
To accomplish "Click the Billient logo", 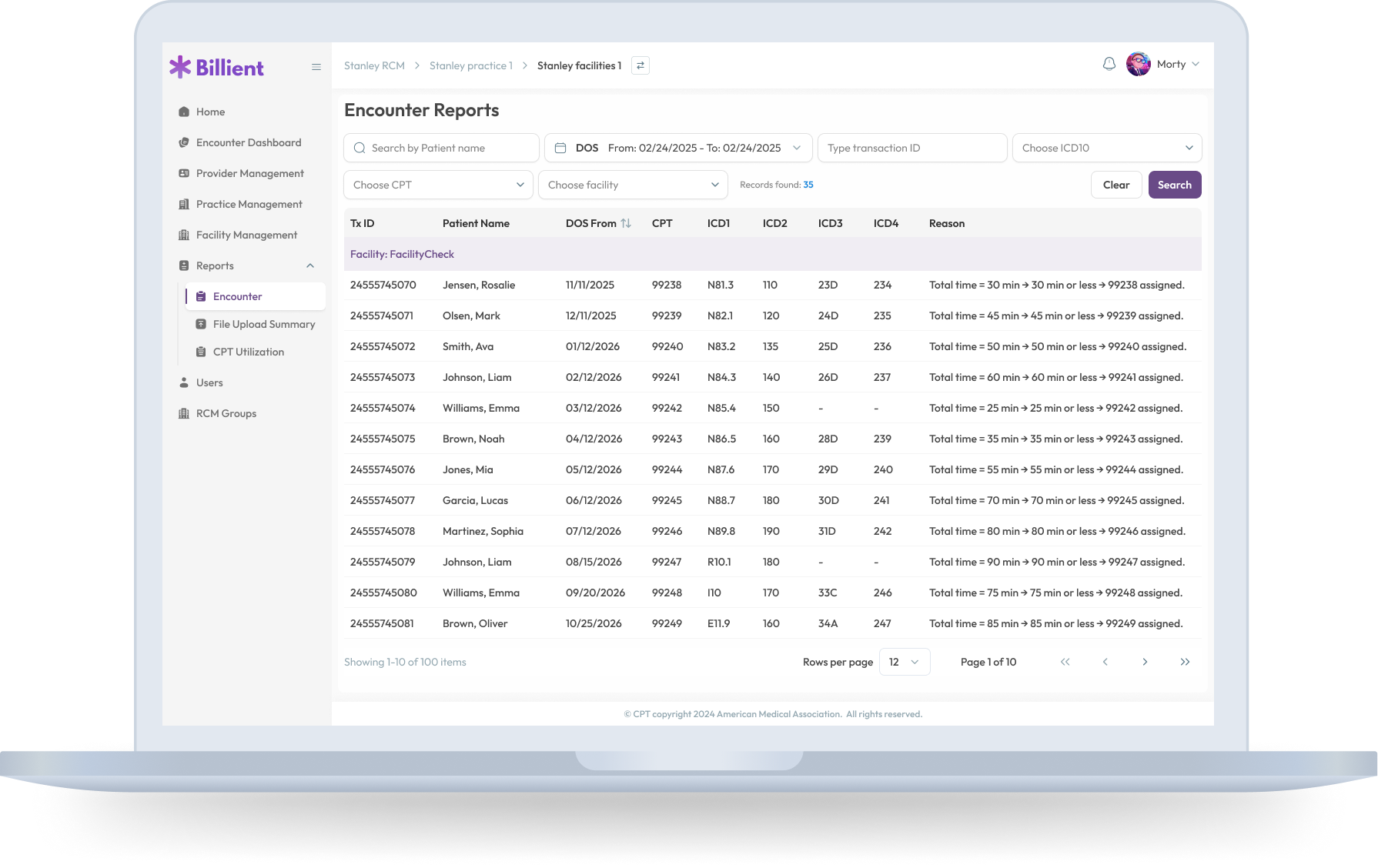I will pyautogui.click(x=217, y=68).
